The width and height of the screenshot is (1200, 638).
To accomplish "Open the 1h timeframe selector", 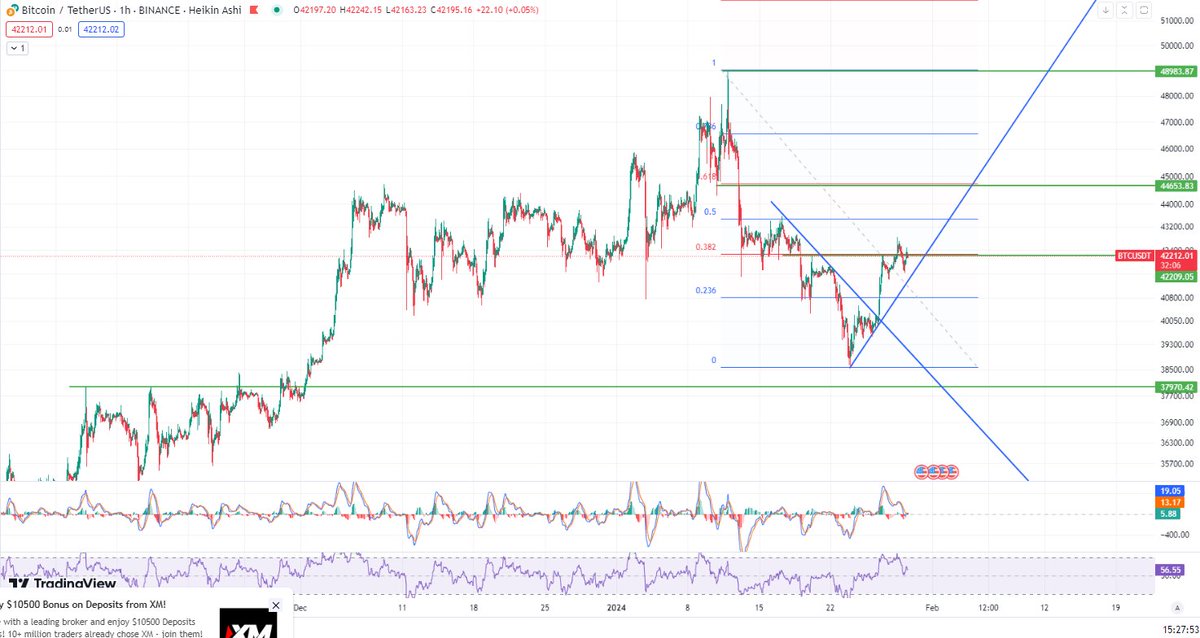I will click(124, 10).
